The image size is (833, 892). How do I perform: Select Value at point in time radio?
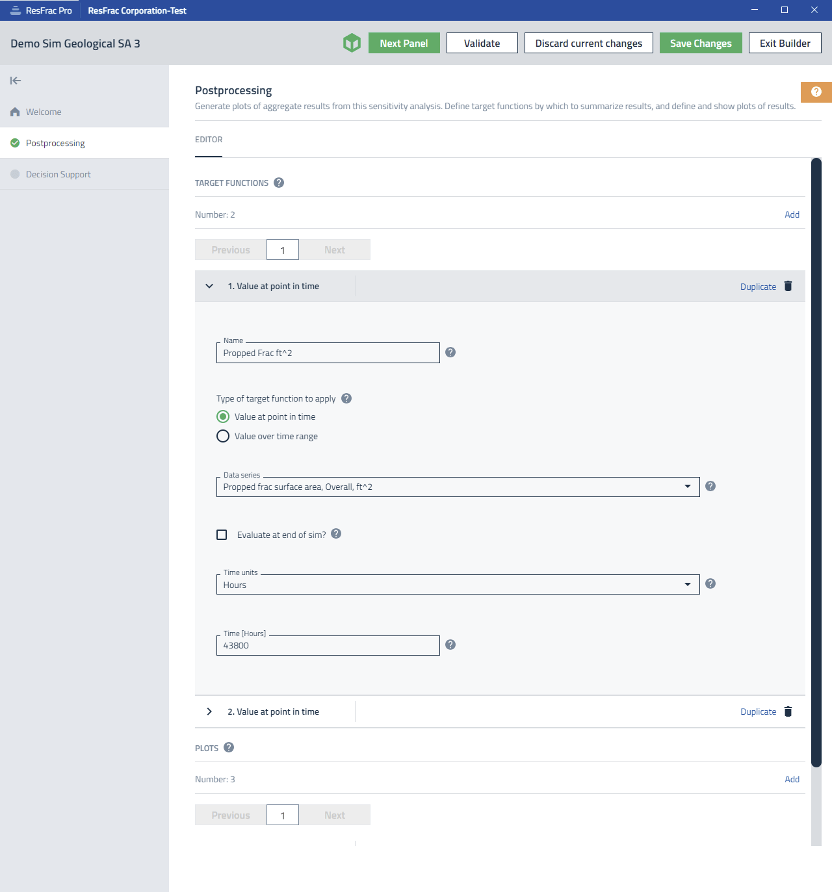pos(223,417)
